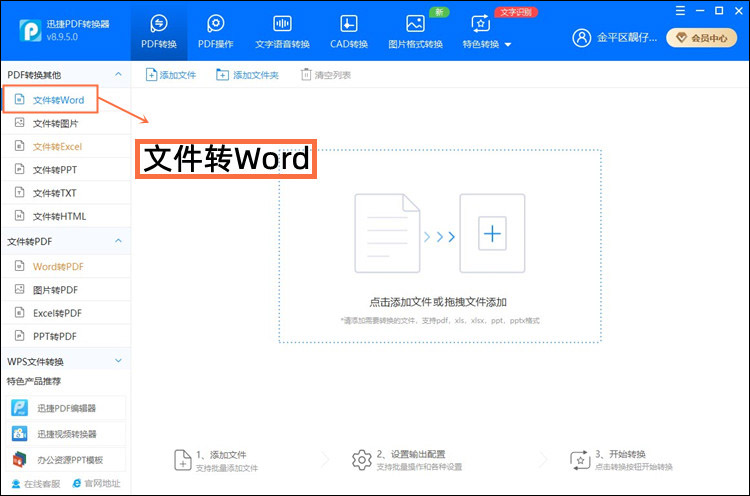Expand the 特色转换 dropdown arrow
This screenshot has width=750, height=496.
508,45
